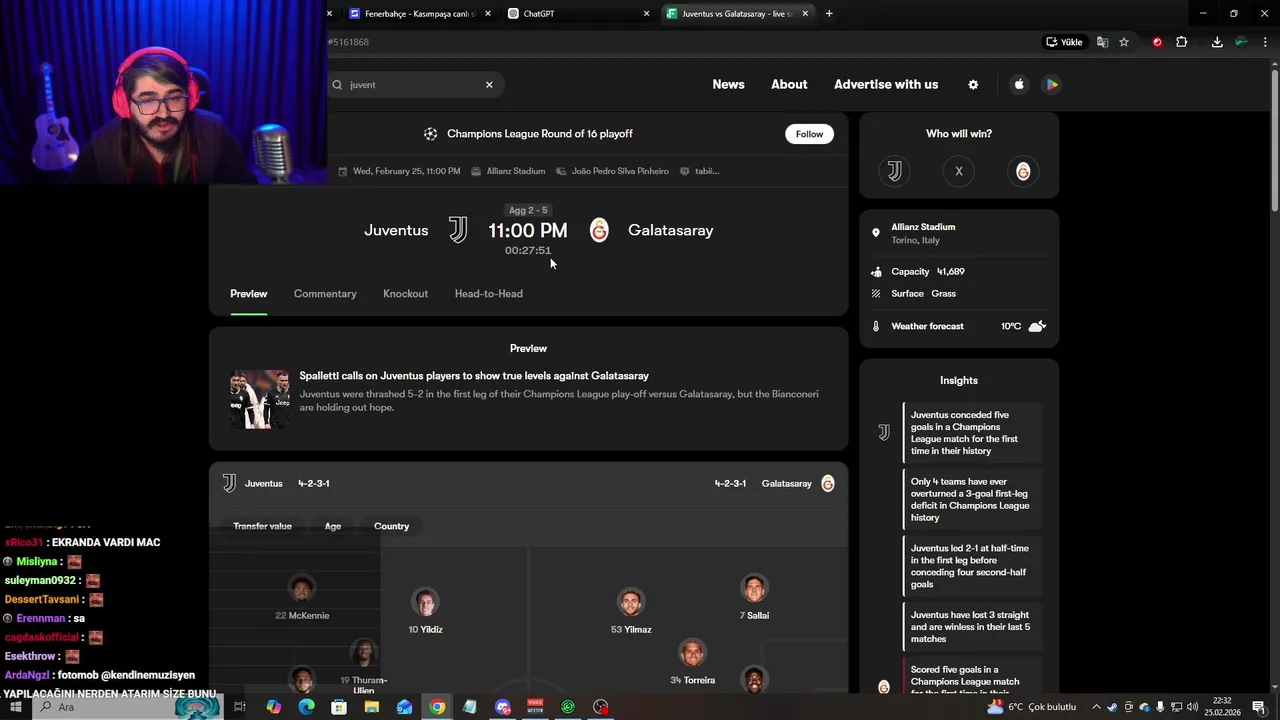
Task: Open the Preview match tab
Action: click(x=248, y=294)
